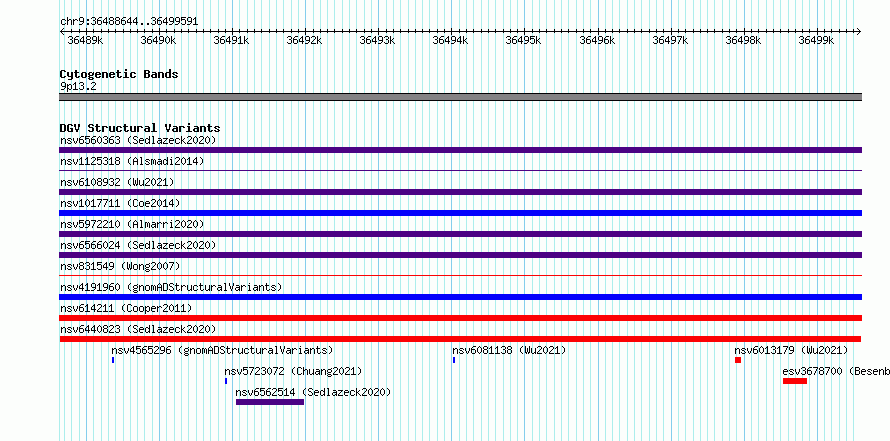Click the 36499k ruler position
This screenshot has height=441, width=890.
[x=817, y=40]
